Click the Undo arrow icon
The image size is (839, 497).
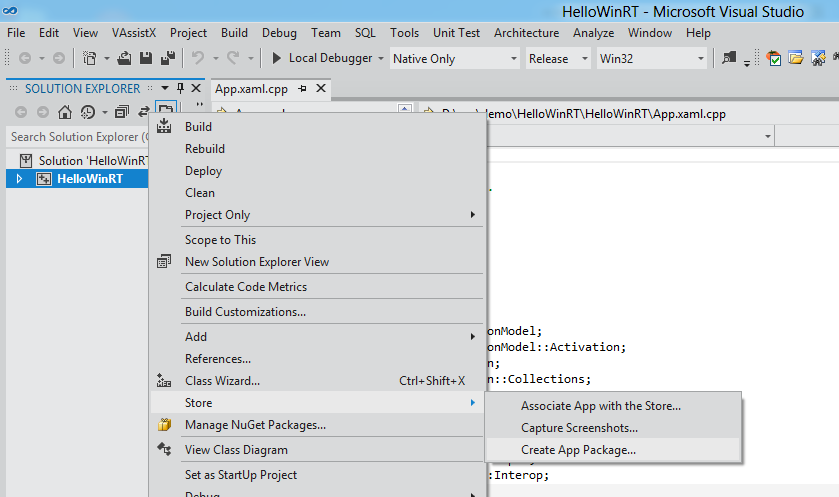coord(199,58)
